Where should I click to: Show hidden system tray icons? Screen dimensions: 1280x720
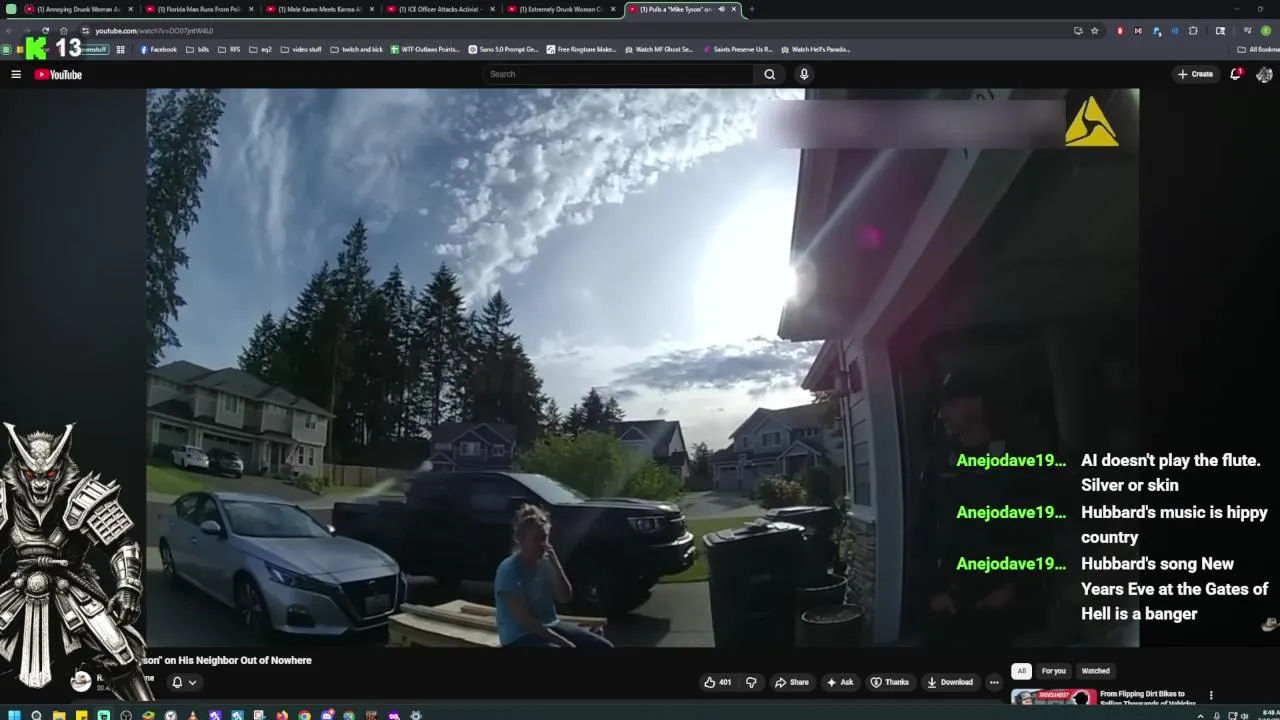pyautogui.click(x=1201, y=715)
